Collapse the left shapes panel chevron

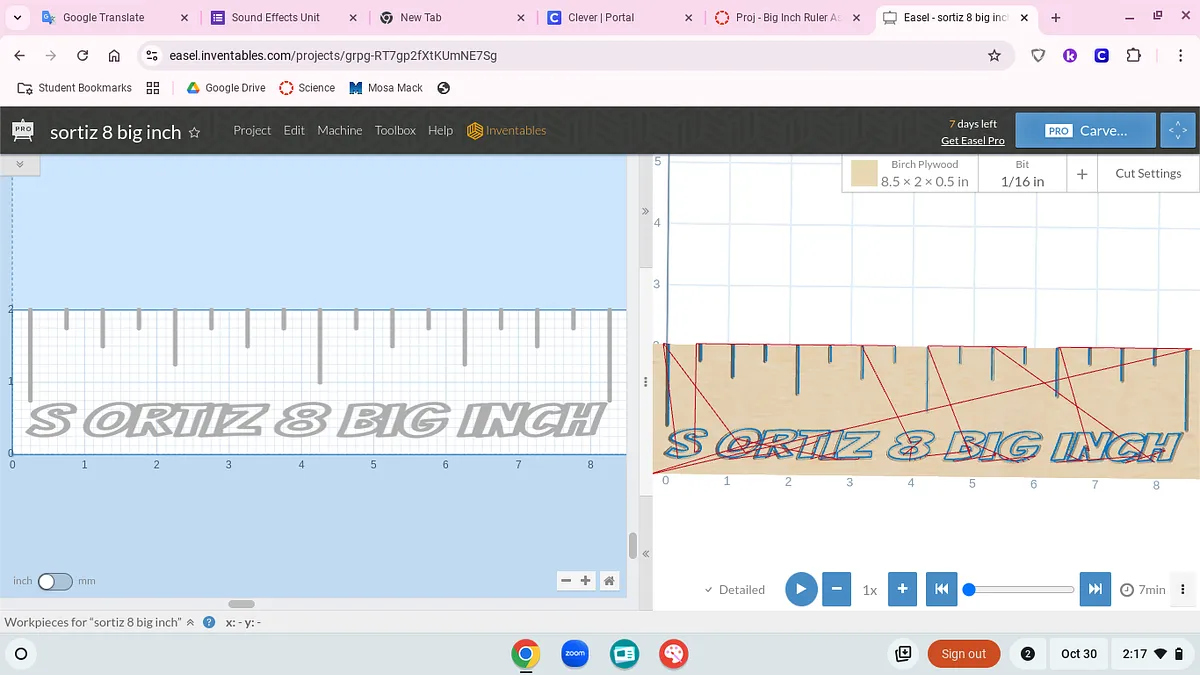[x=19, y=163]
